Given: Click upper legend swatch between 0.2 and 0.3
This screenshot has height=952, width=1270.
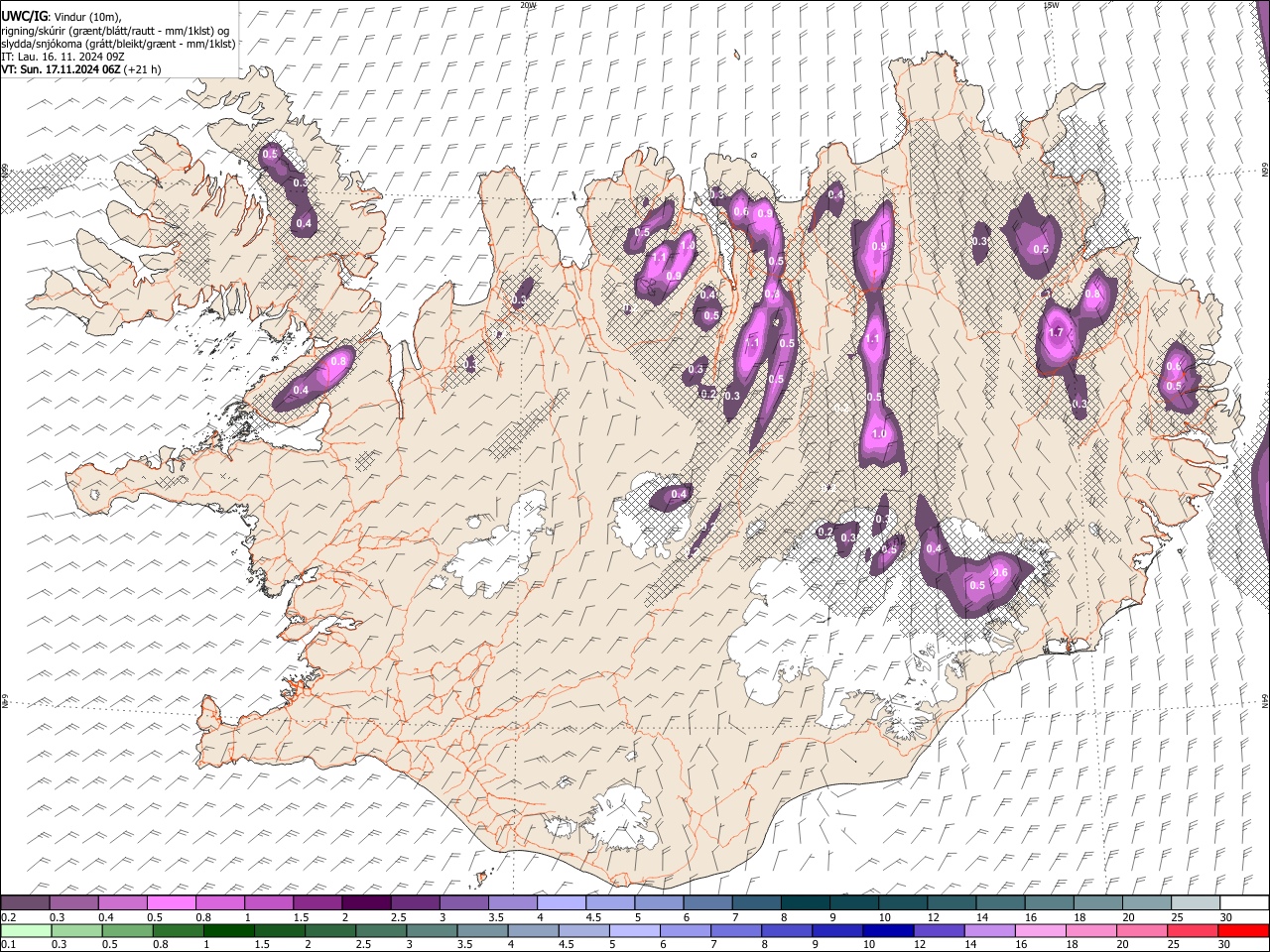Looking at the screenshot, I should tap(26, 903).
